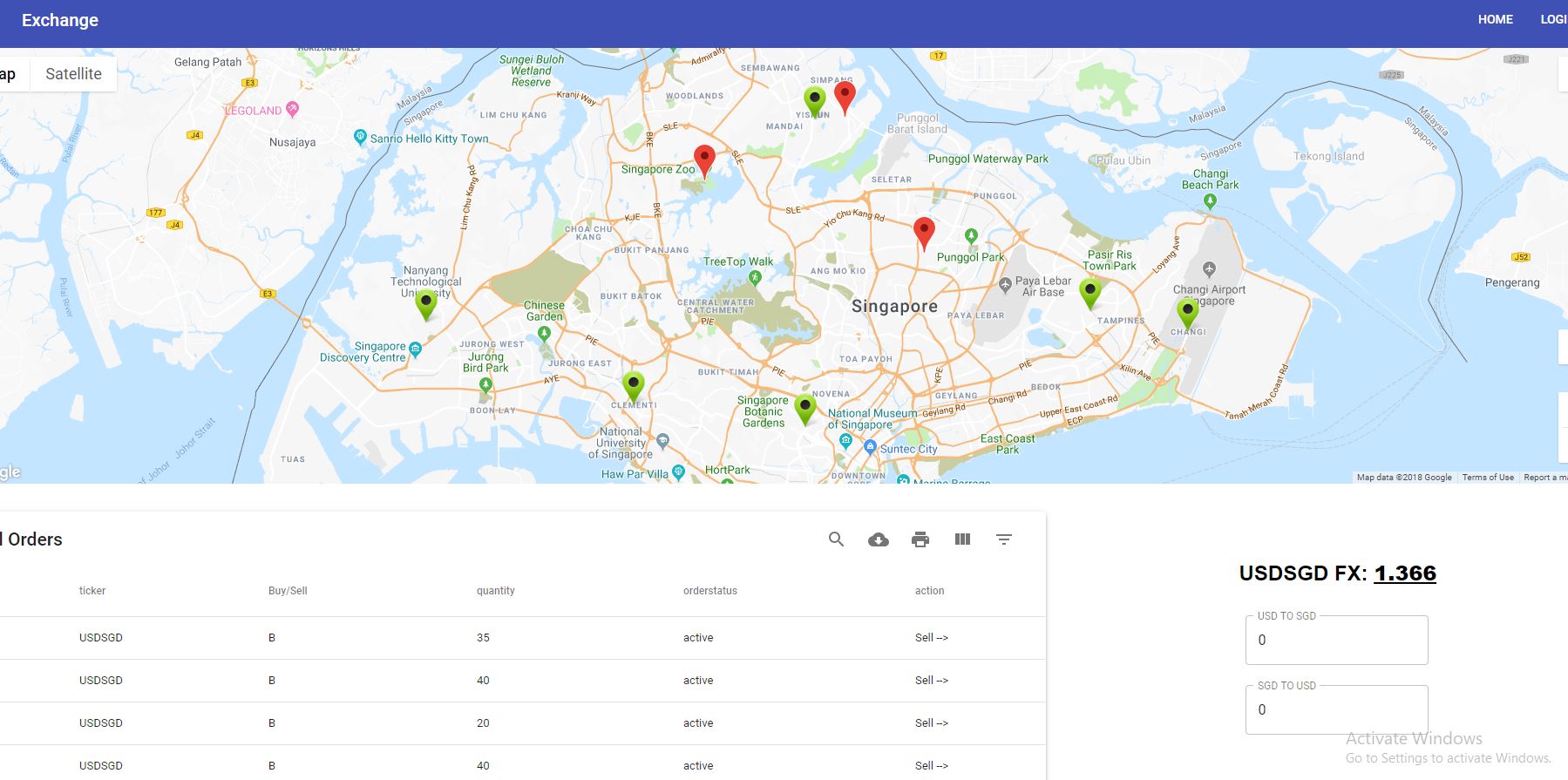The height and width of the screenshot is (780, 1568).
Task: Click the TreeTop Walk map icon
Action: tap(755, 278)
